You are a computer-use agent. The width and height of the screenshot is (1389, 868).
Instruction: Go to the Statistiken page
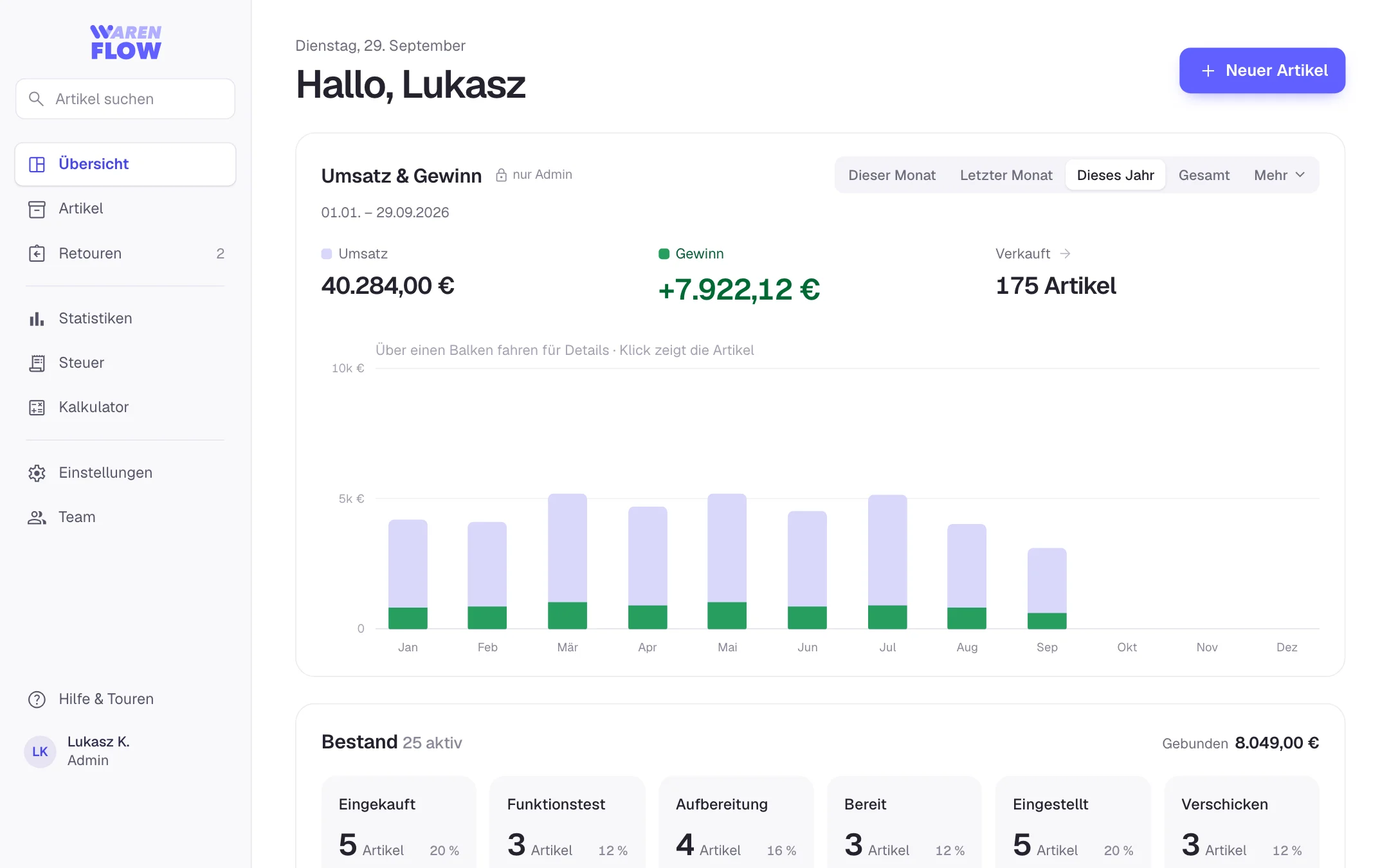coord(125,318)
